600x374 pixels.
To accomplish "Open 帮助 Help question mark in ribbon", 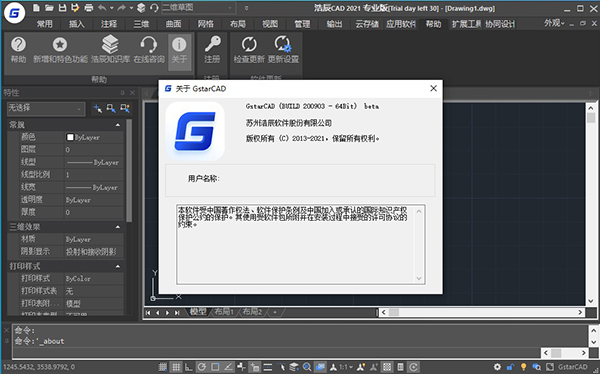I will 18,49.
